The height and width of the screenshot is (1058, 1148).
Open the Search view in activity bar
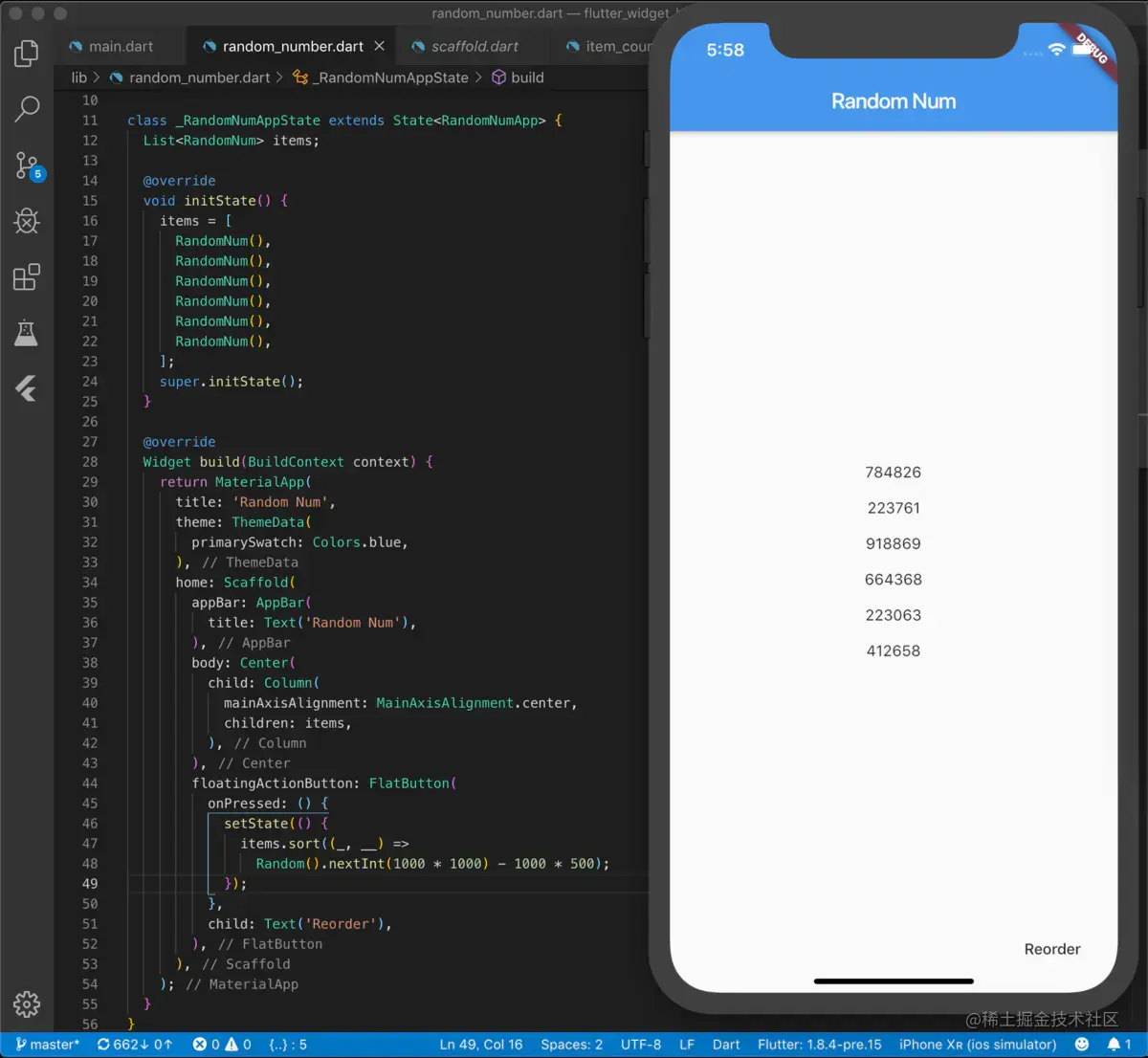coord(27,109)
